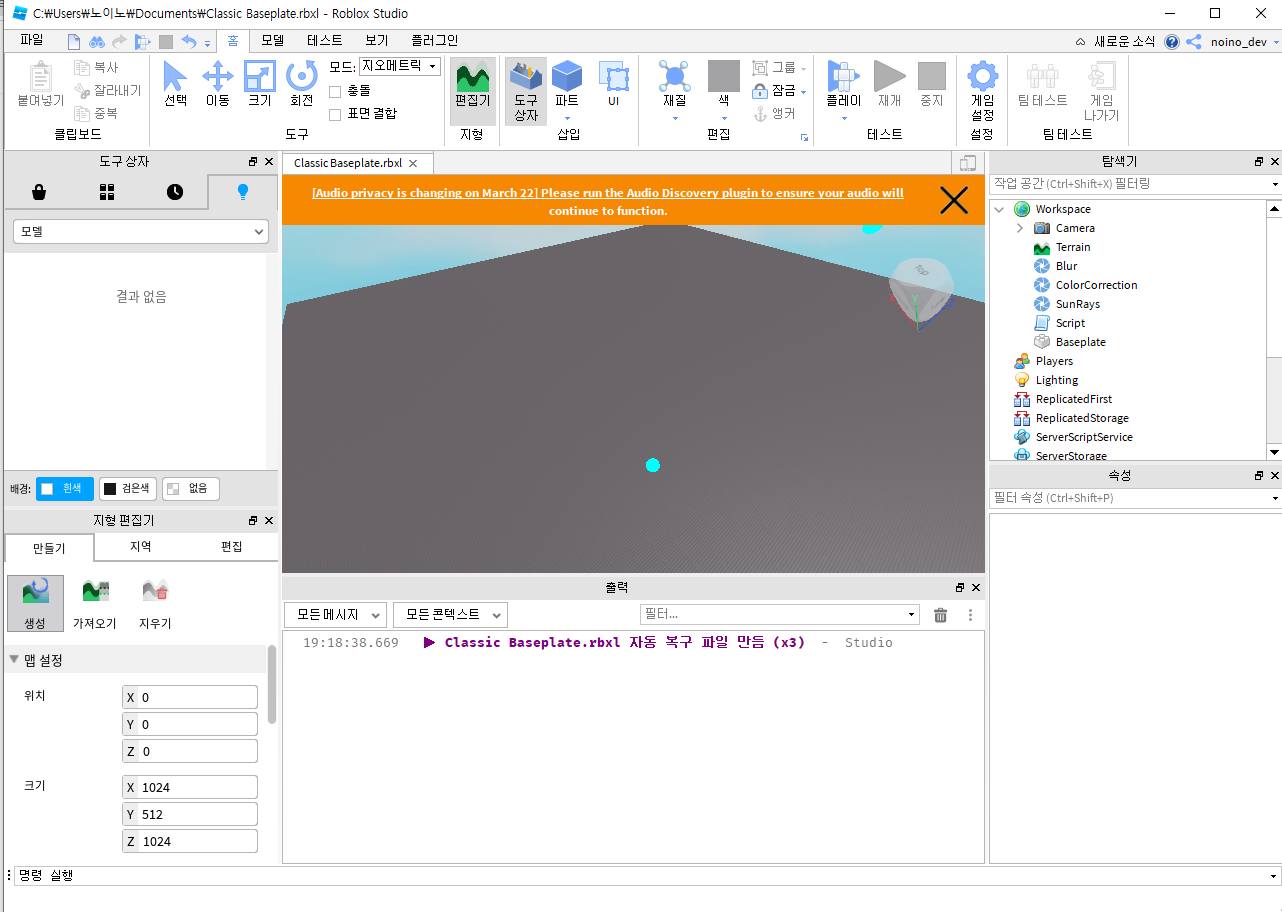Open the 모든 메시지 filter dropdown

335,614
